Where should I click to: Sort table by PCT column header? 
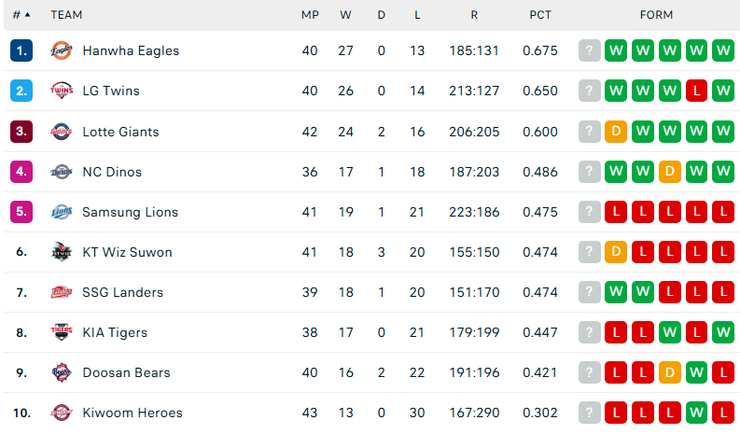pyautogui.click(x=540, y=15)
